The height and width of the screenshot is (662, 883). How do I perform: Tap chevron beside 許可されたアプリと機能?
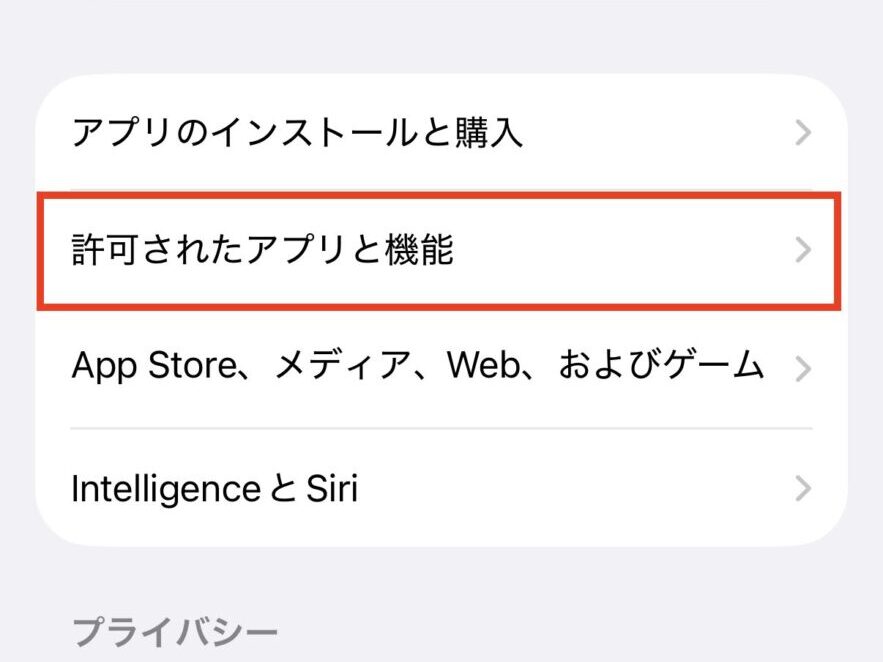pos(802,250)
